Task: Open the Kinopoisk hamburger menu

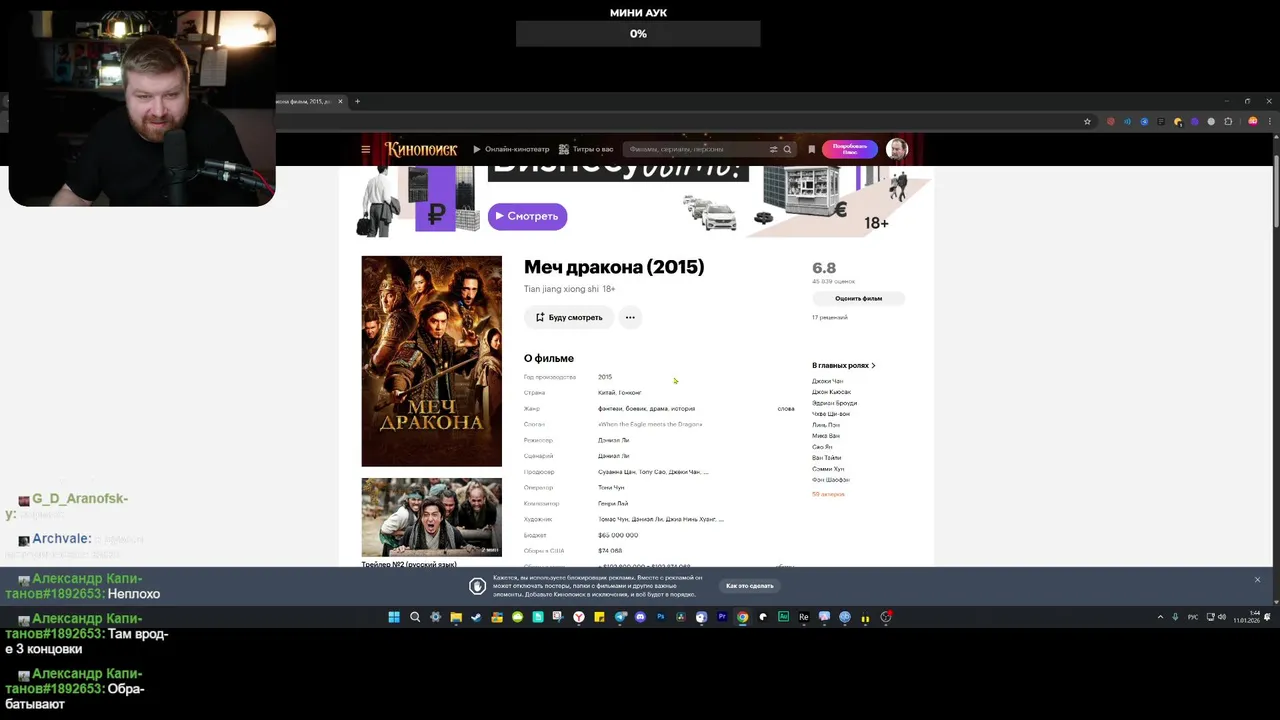Action: (x=365, y=149)
